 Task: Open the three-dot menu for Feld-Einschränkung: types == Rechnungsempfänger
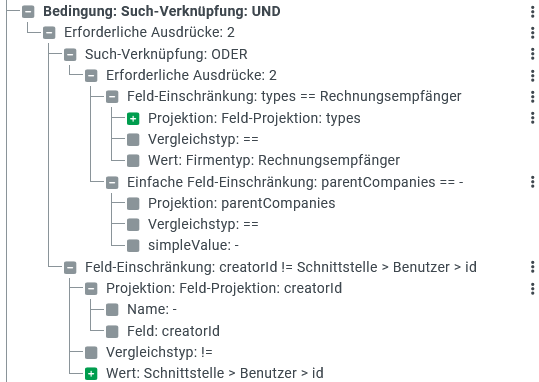click(x=532, y=97)
